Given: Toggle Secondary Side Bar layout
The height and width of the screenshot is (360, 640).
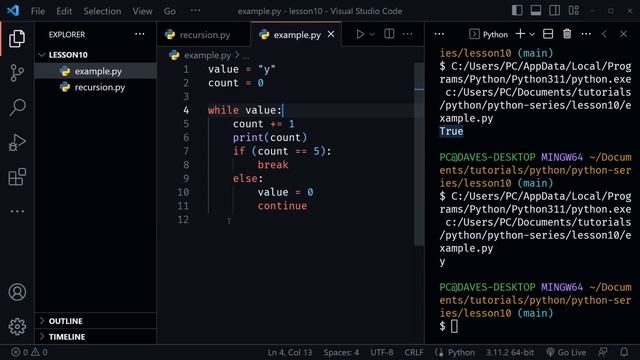Looking at the screenshot, I should (554, 11).
